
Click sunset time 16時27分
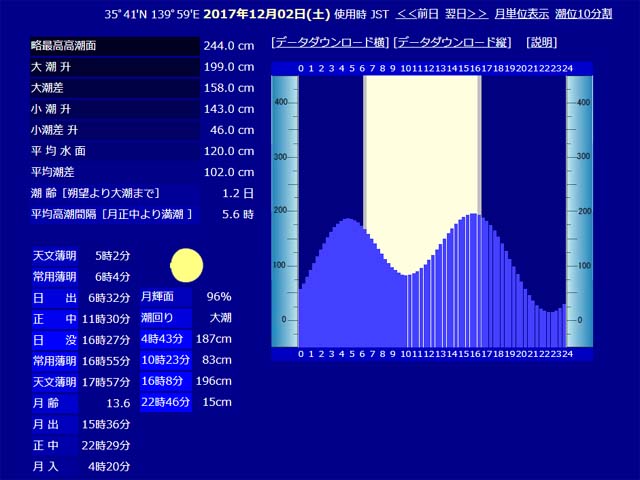(106, 340)
